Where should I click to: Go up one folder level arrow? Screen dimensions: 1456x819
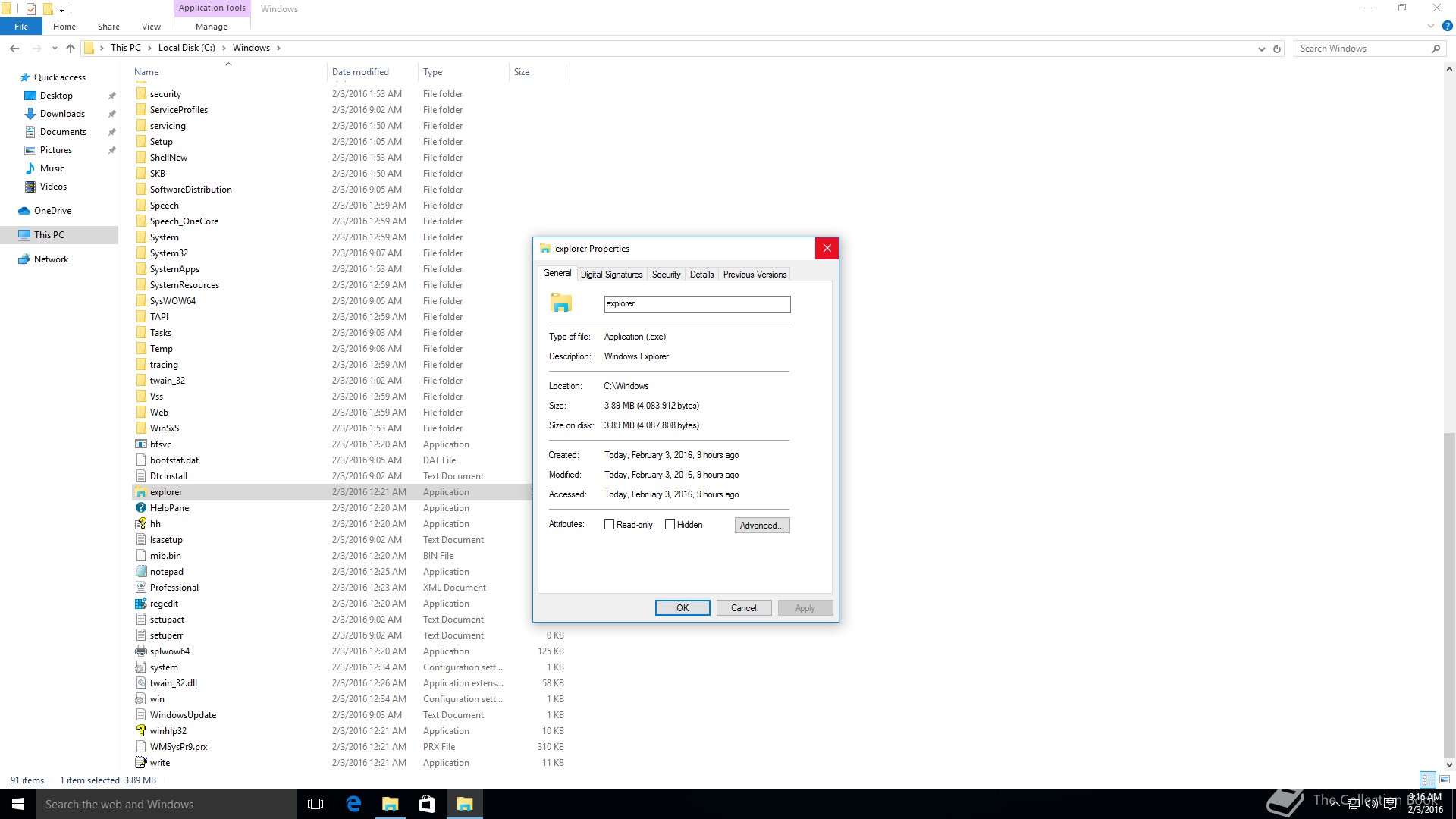[71, 49]
